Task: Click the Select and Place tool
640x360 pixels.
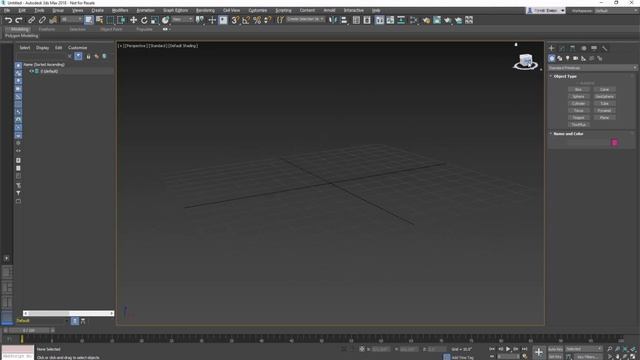Action: point(165,20)
